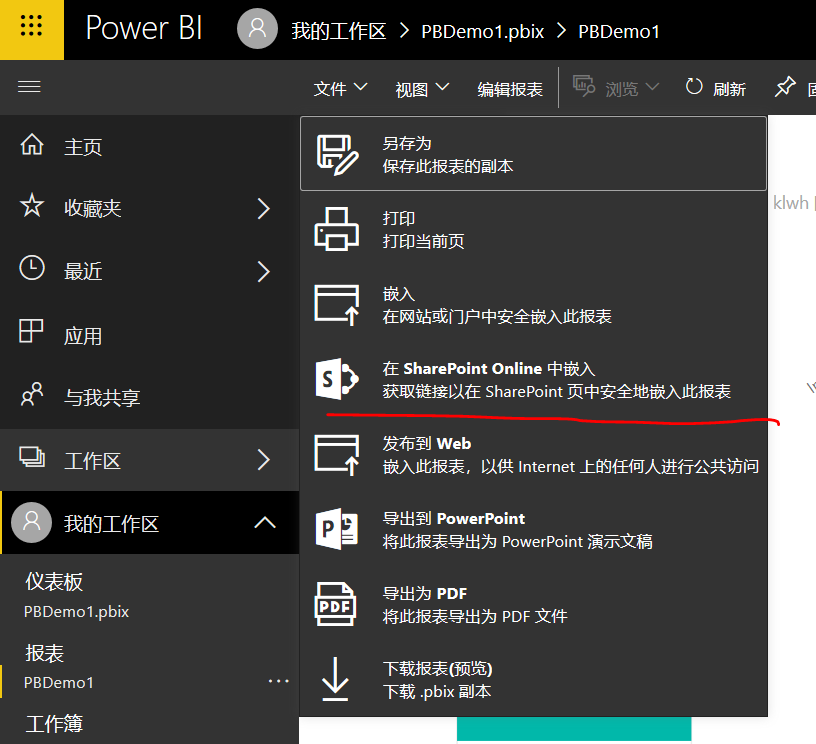Screen dimensions: 816x744
Task: Open the 视图 dropdown chevron
Action: pos(444,87)
